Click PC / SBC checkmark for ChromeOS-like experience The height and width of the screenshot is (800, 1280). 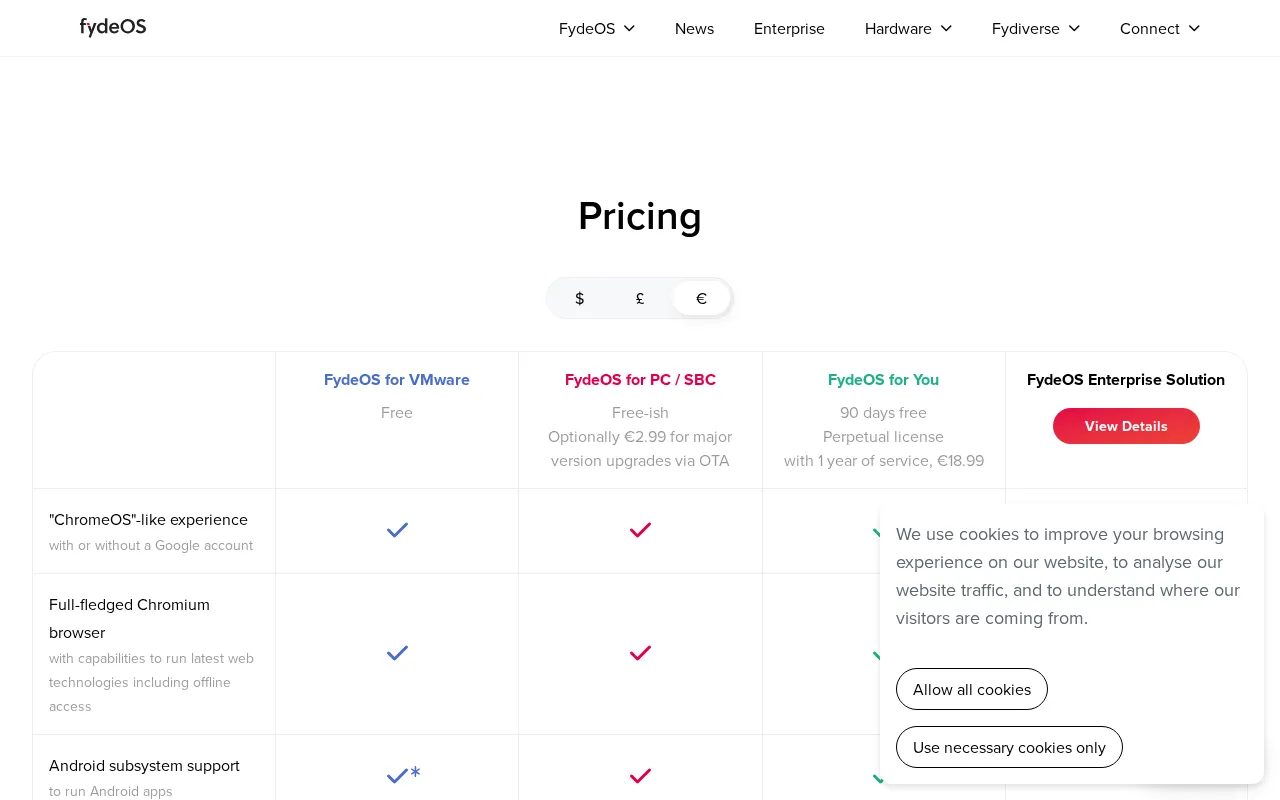tap(640, 530)
